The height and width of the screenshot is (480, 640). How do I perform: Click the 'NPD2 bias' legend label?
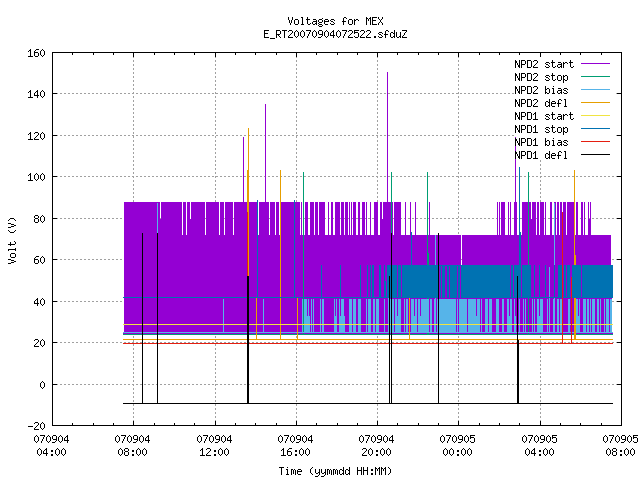pos(541,90)
